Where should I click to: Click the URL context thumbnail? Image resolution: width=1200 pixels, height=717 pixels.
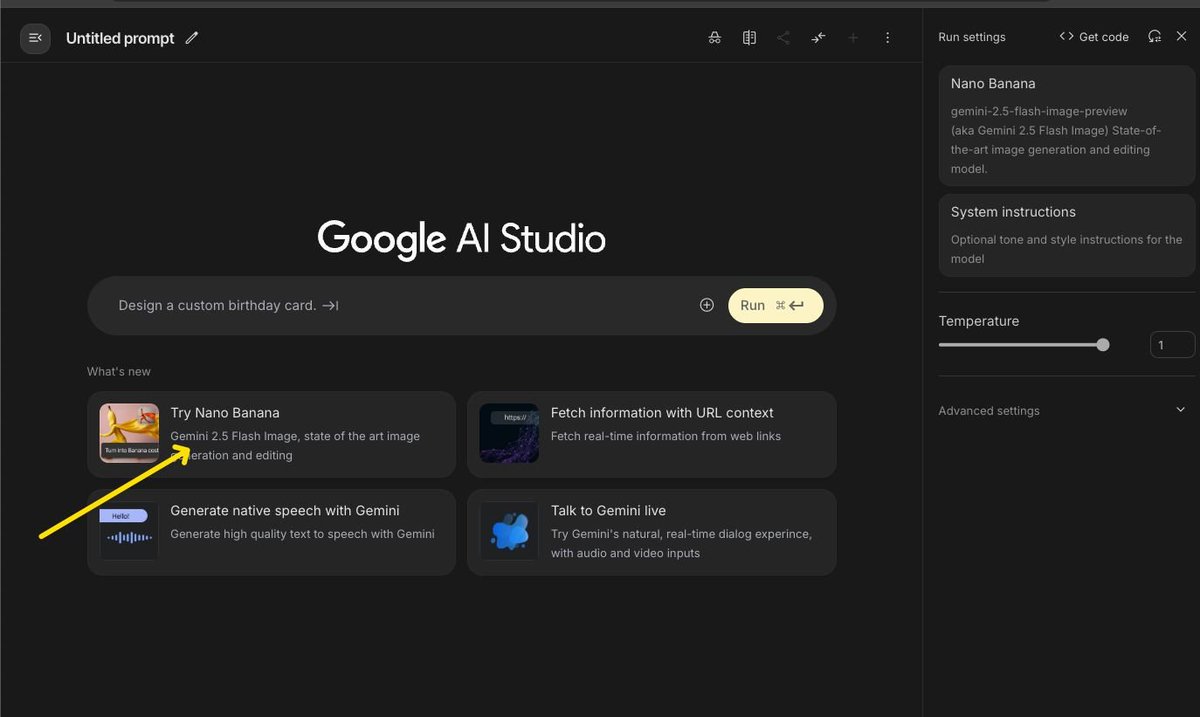509,433
